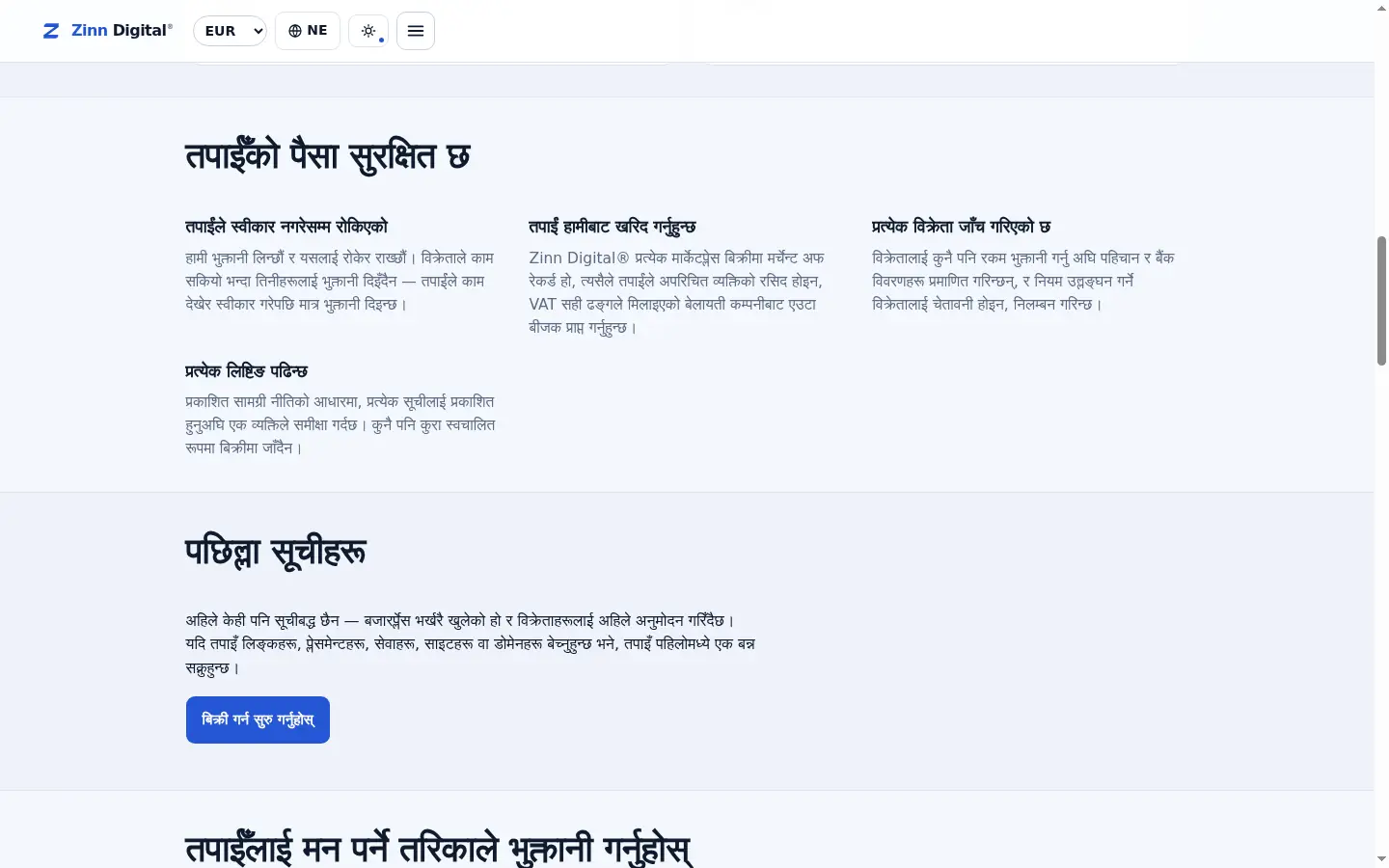Viewport: 1389px width, 868px height.
Task: Click the paragraph starting हामी भुक्तानी लिन्छौं
Action: pos(340,281)
